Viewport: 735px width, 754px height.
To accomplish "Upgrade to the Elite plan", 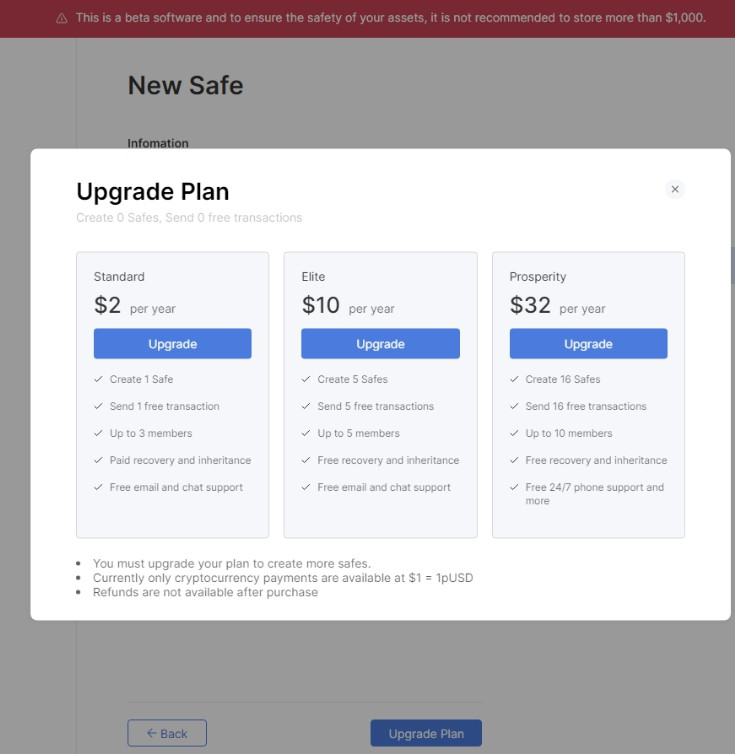I will (x=380, y=344).
